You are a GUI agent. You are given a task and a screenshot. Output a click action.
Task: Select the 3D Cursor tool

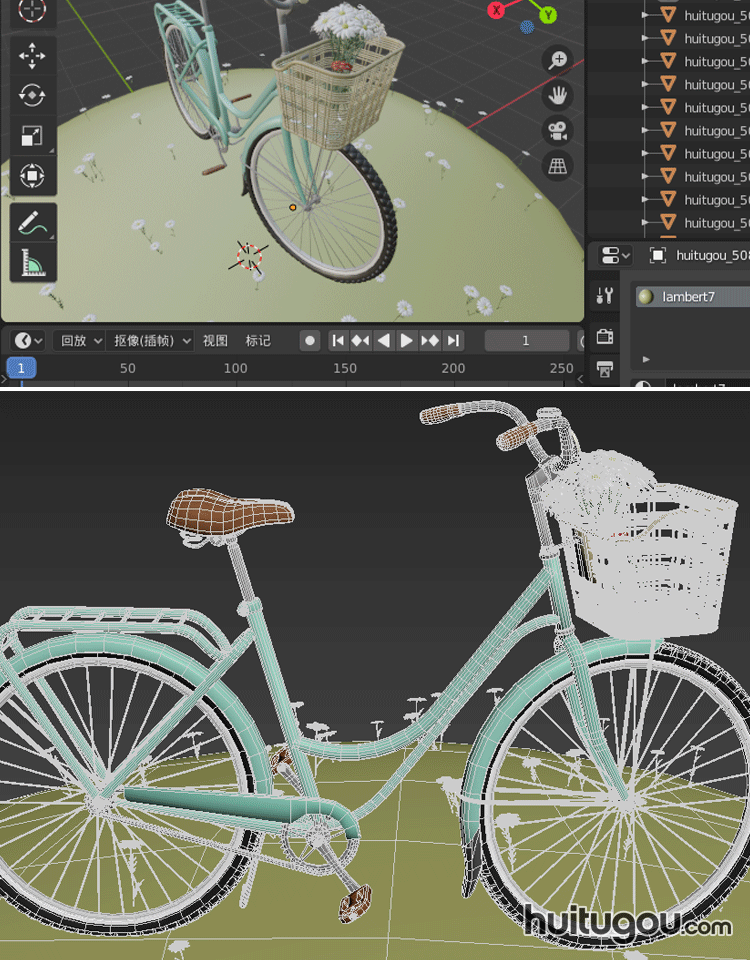32,11
